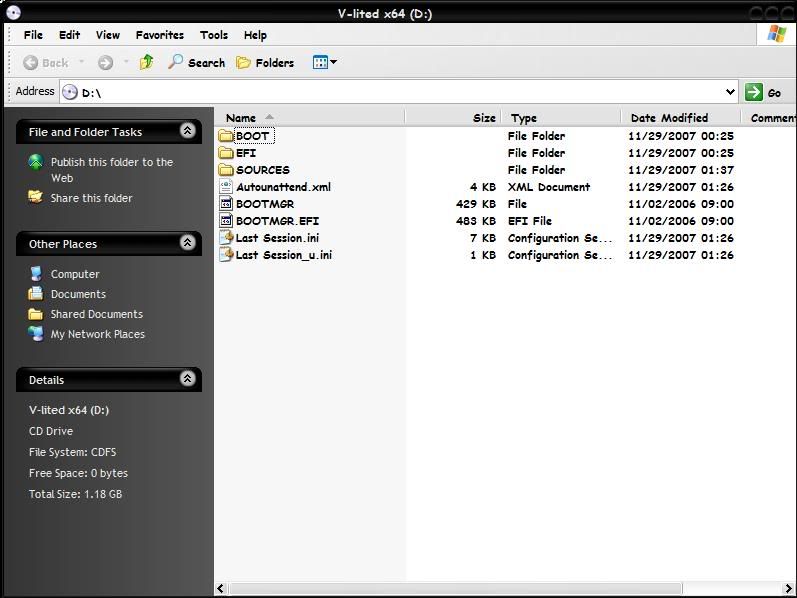Click the Back arrow icon
The height and width of the screenshot is (598, 797).
(x=31, y=62)
